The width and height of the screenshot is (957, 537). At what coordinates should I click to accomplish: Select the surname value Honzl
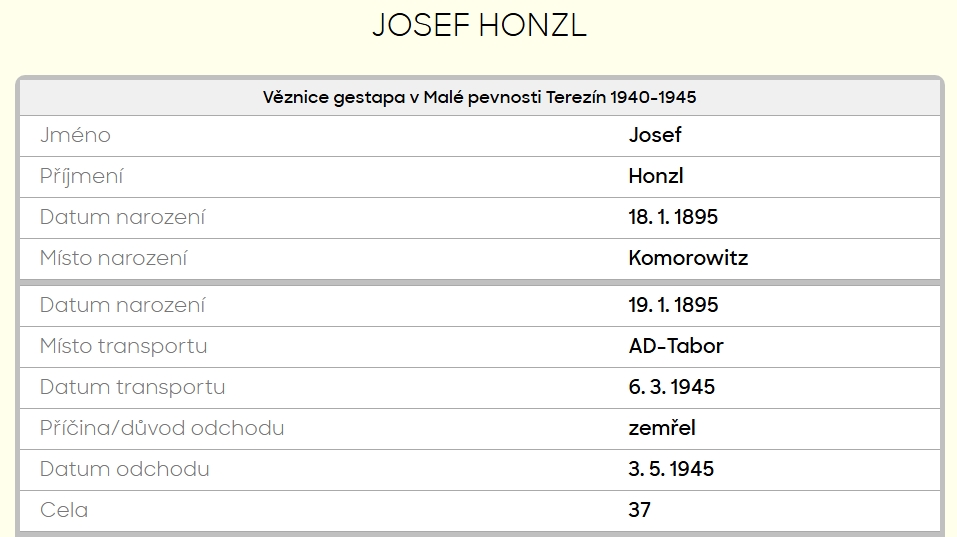(x=656, y=176)
